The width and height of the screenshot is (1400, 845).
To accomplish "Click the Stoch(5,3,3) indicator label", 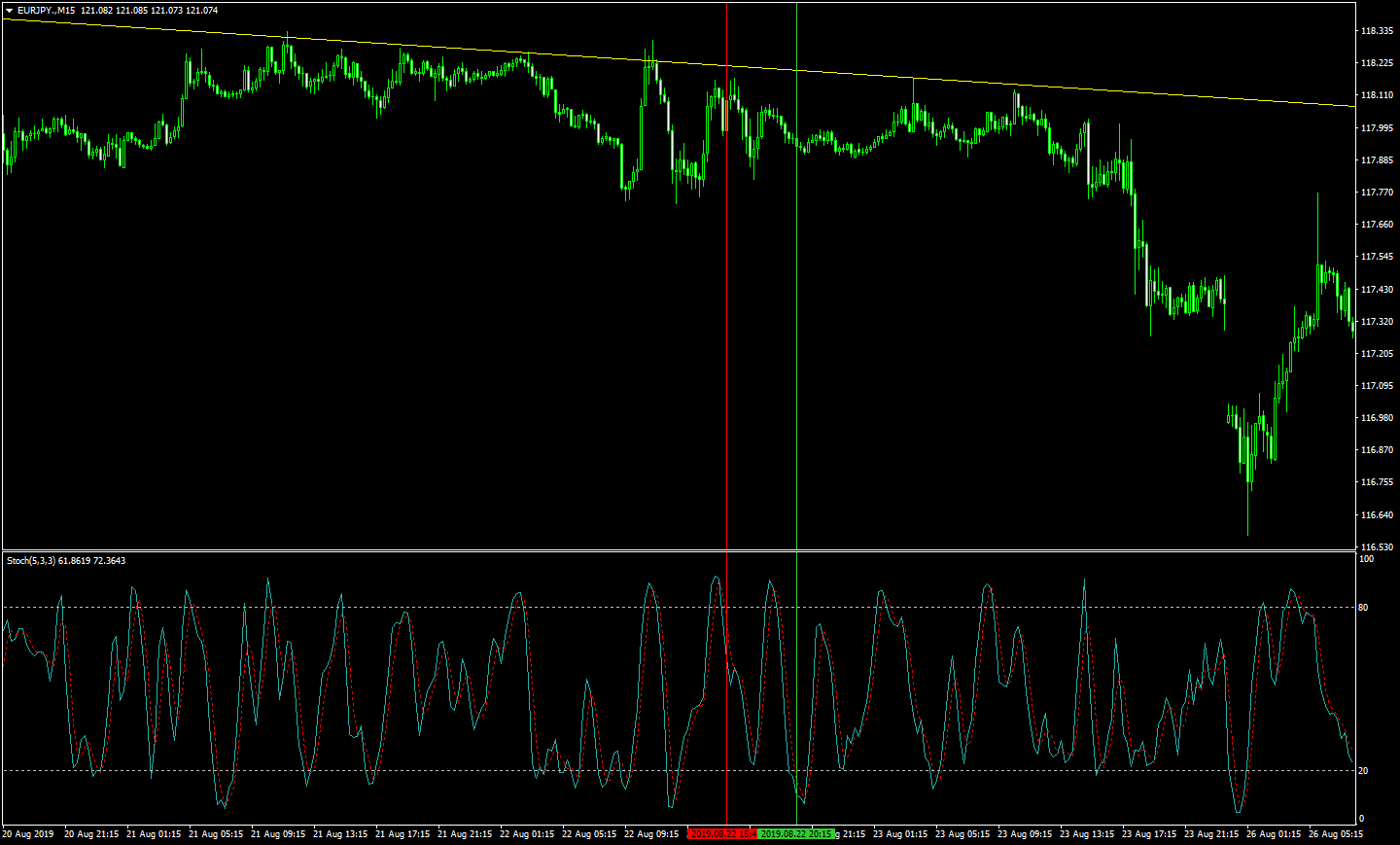I will 31,561.
